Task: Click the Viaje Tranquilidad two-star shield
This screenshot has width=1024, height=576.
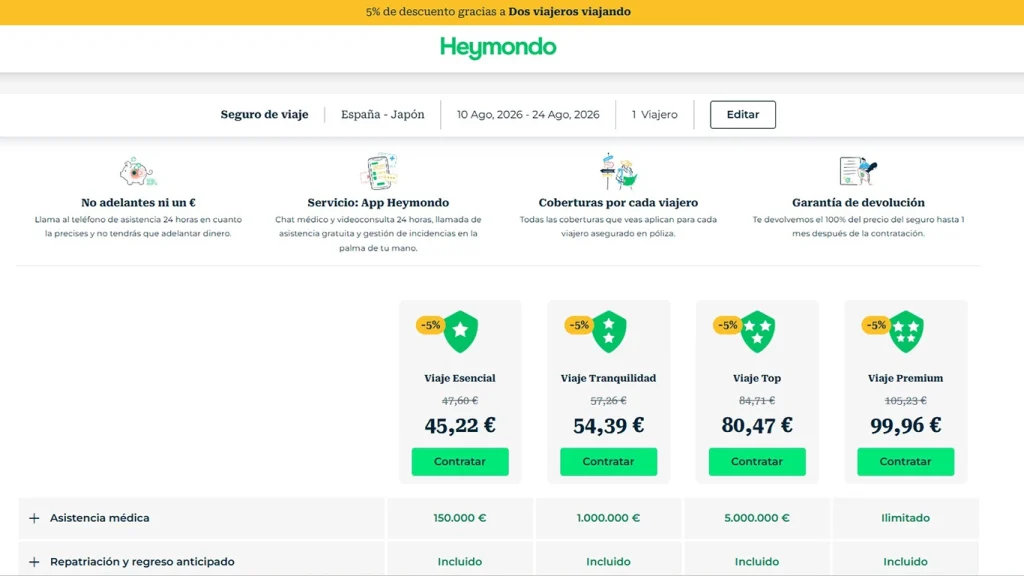Action: 609,332
